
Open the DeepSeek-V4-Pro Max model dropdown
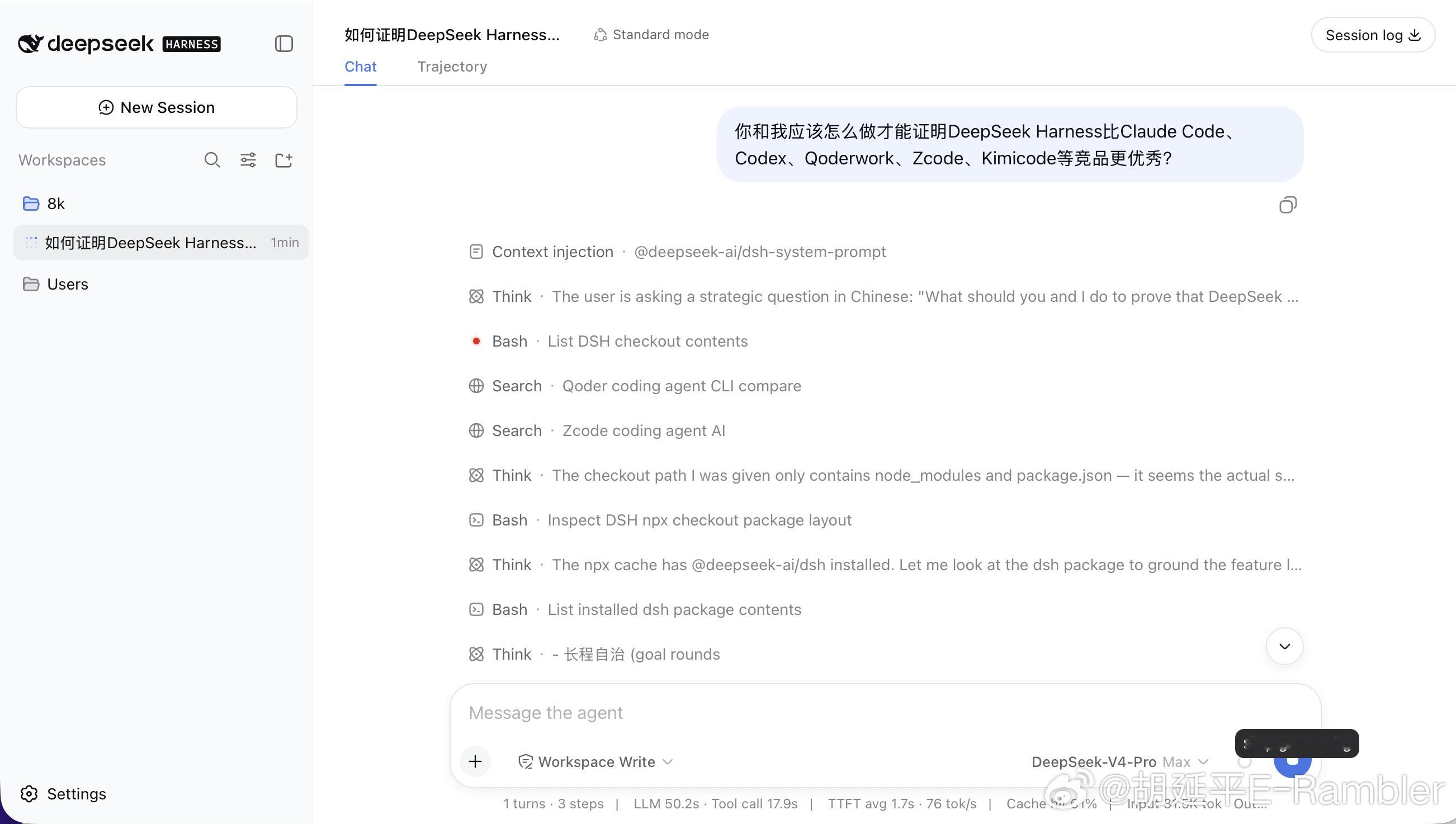[1120, 763]
